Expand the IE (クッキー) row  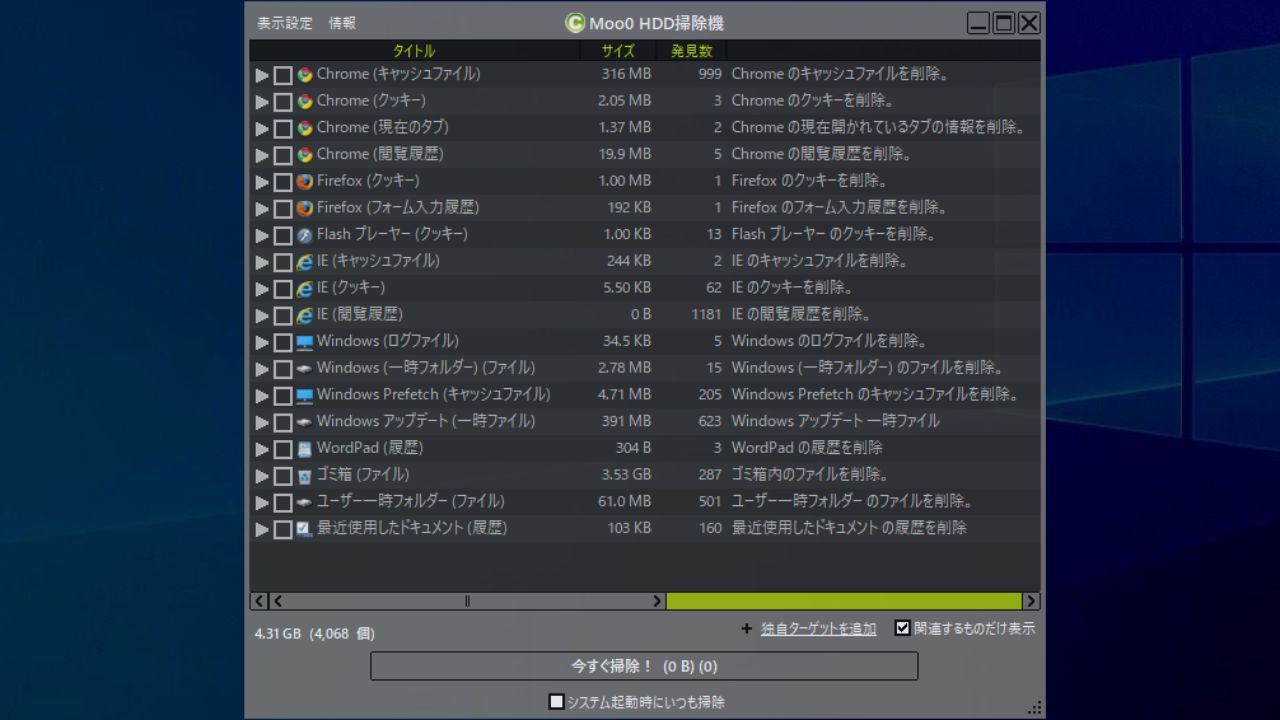point(262,289)
